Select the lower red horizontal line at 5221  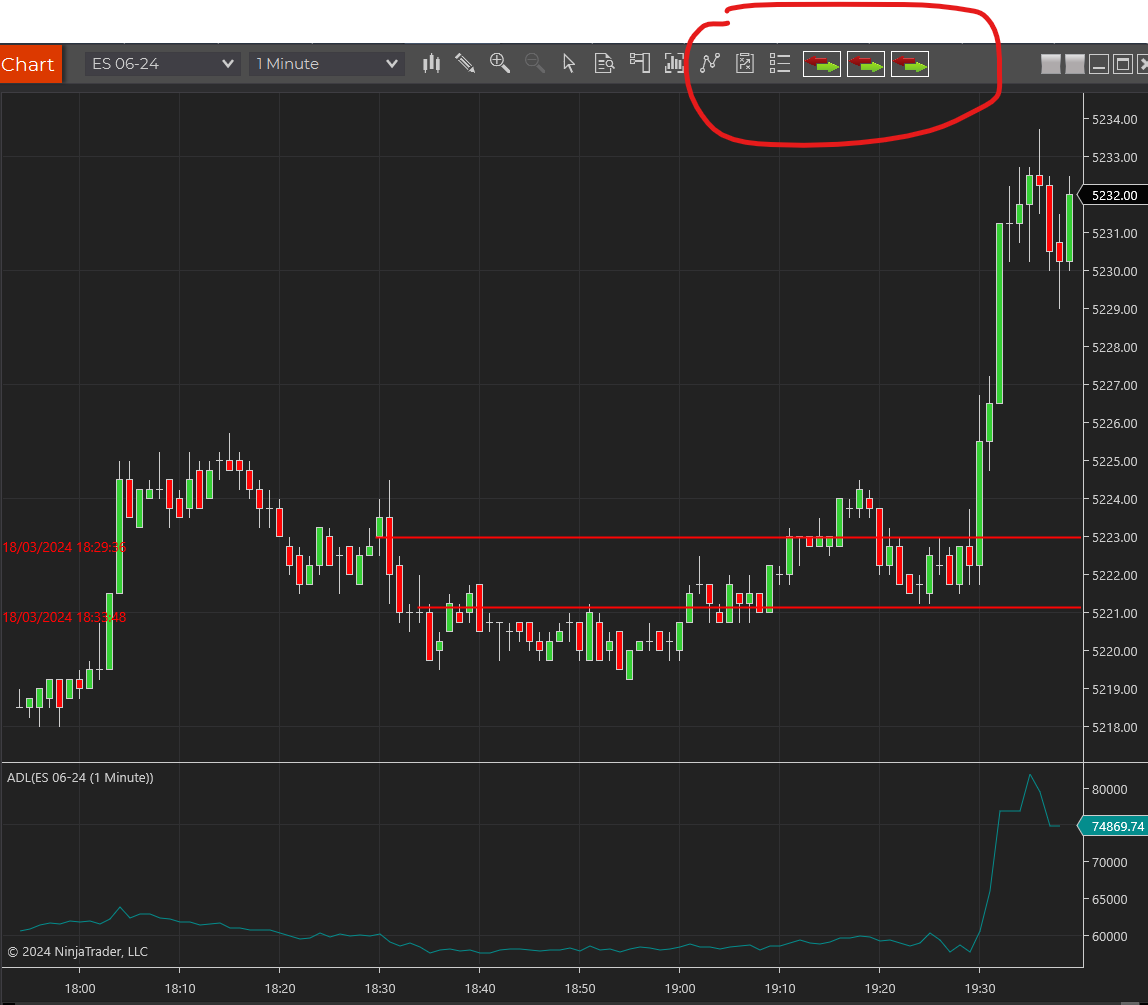coord(750,608)
